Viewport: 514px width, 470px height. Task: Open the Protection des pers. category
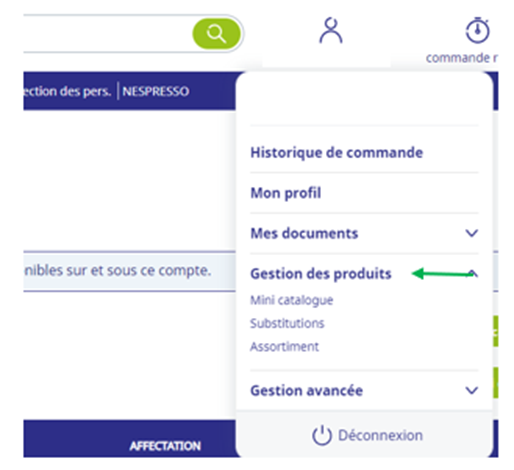(x=67, y=91)
